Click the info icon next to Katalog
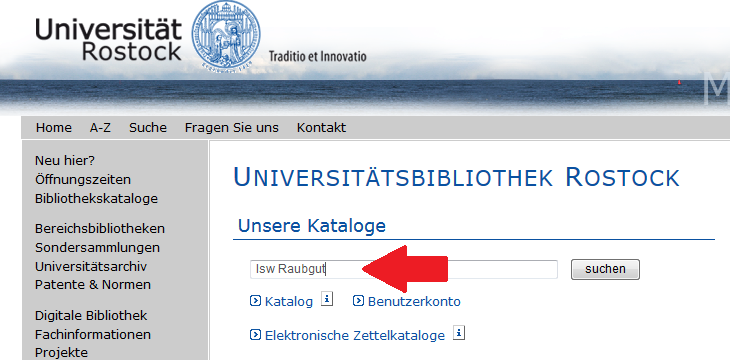 327,299
